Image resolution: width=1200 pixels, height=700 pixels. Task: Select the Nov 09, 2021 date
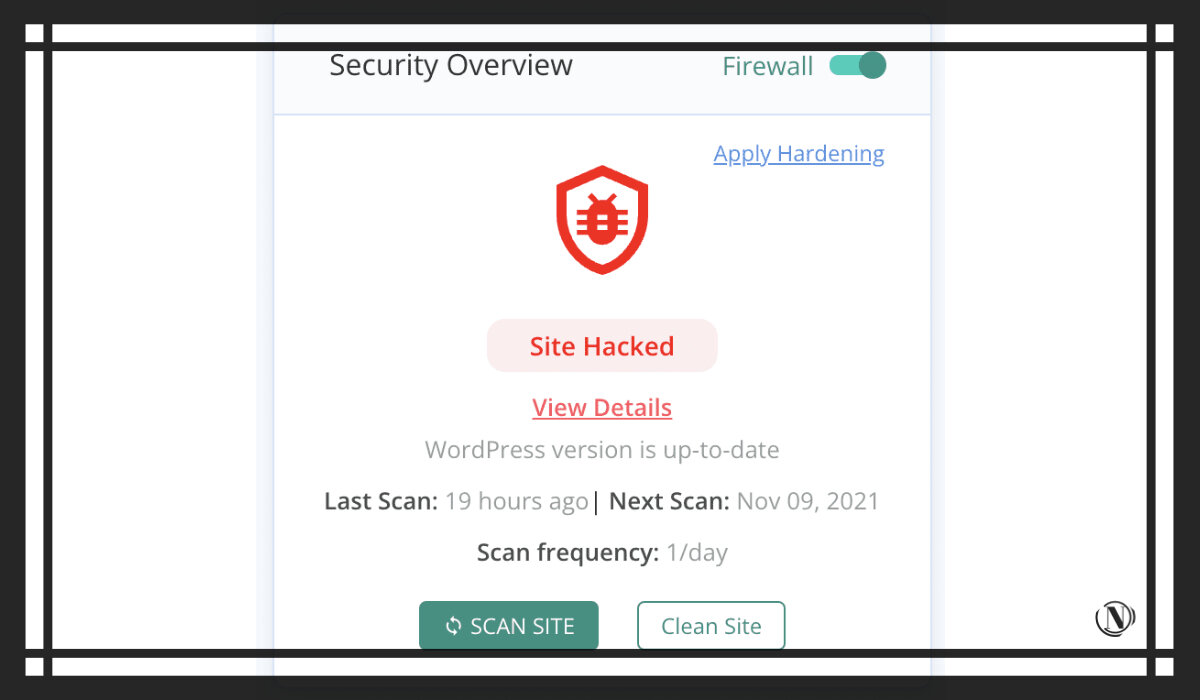coord(808,501)
